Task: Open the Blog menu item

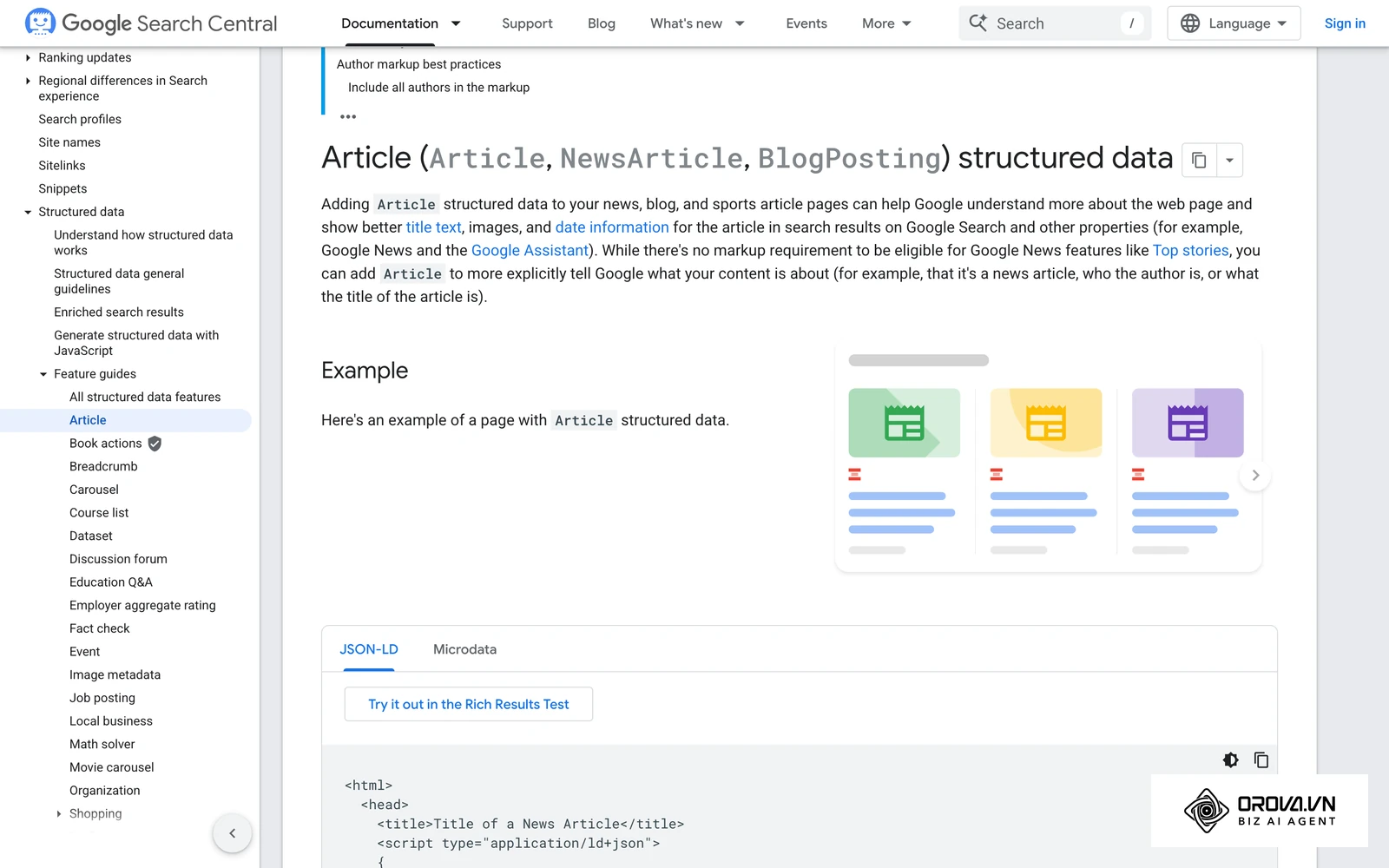Action: (x=602, y=23)
